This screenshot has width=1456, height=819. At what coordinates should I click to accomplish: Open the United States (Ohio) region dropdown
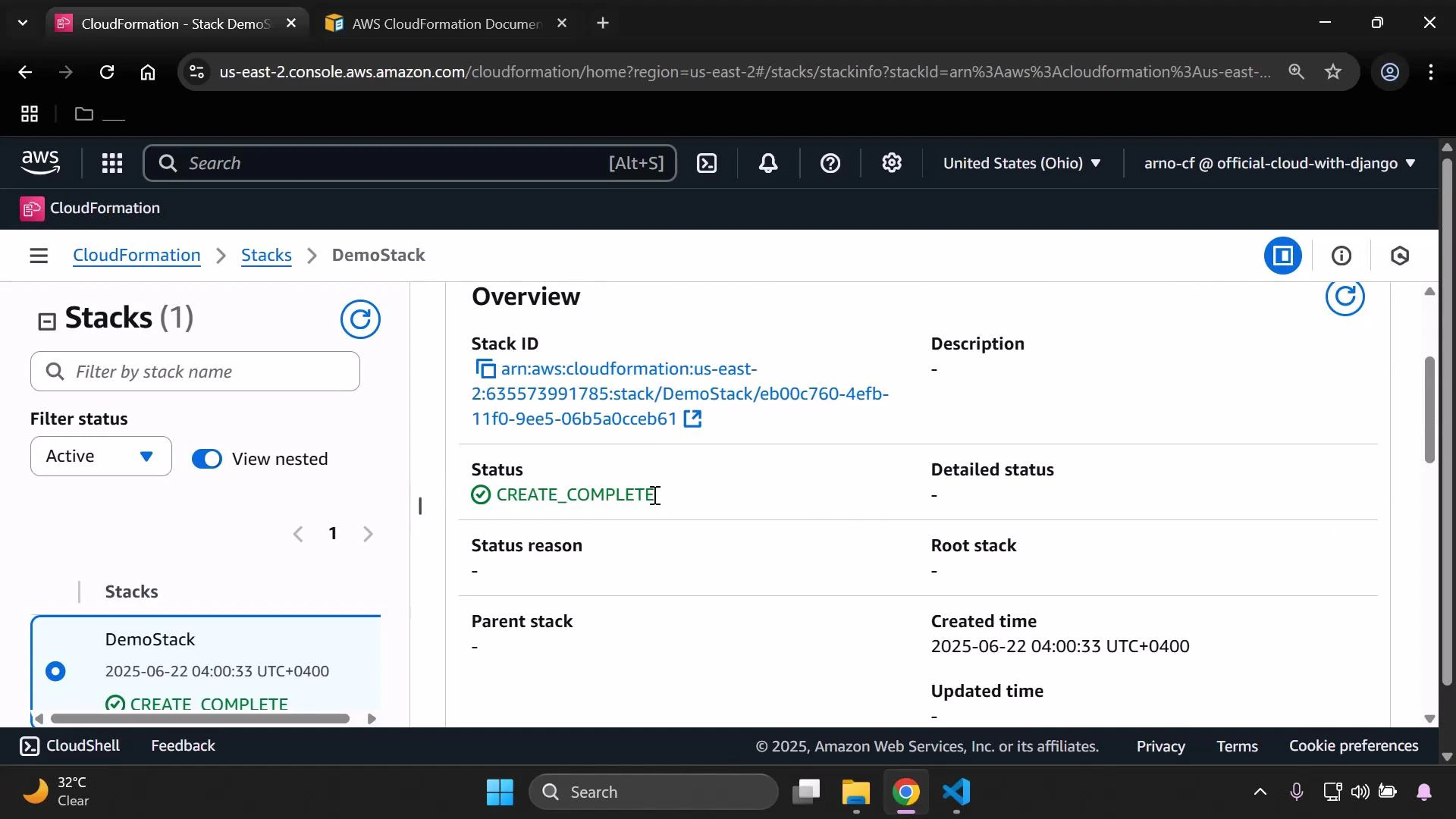(x=1022, y=163)
